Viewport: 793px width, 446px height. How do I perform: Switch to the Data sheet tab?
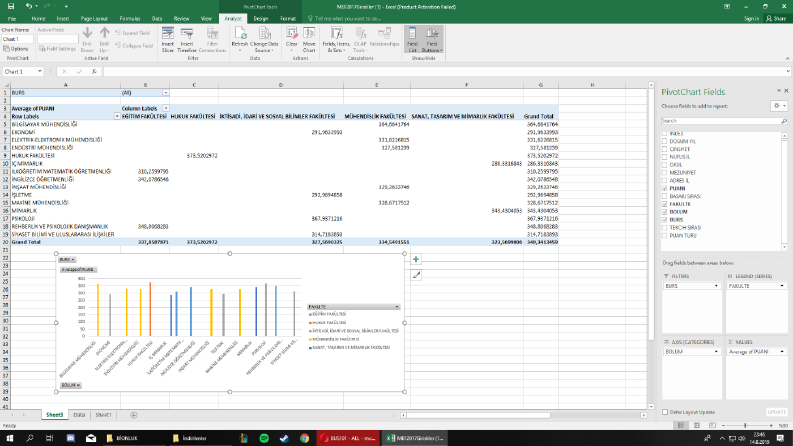pos(79,415)
